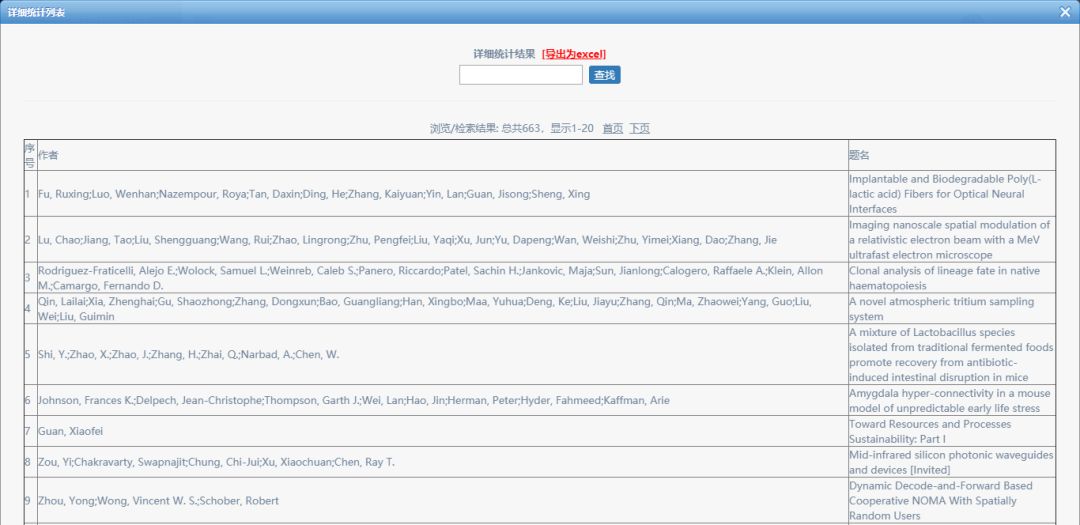Select title Mid-infrared silicon photonic waveguides

pyautogui.click(x=951, y=462)
